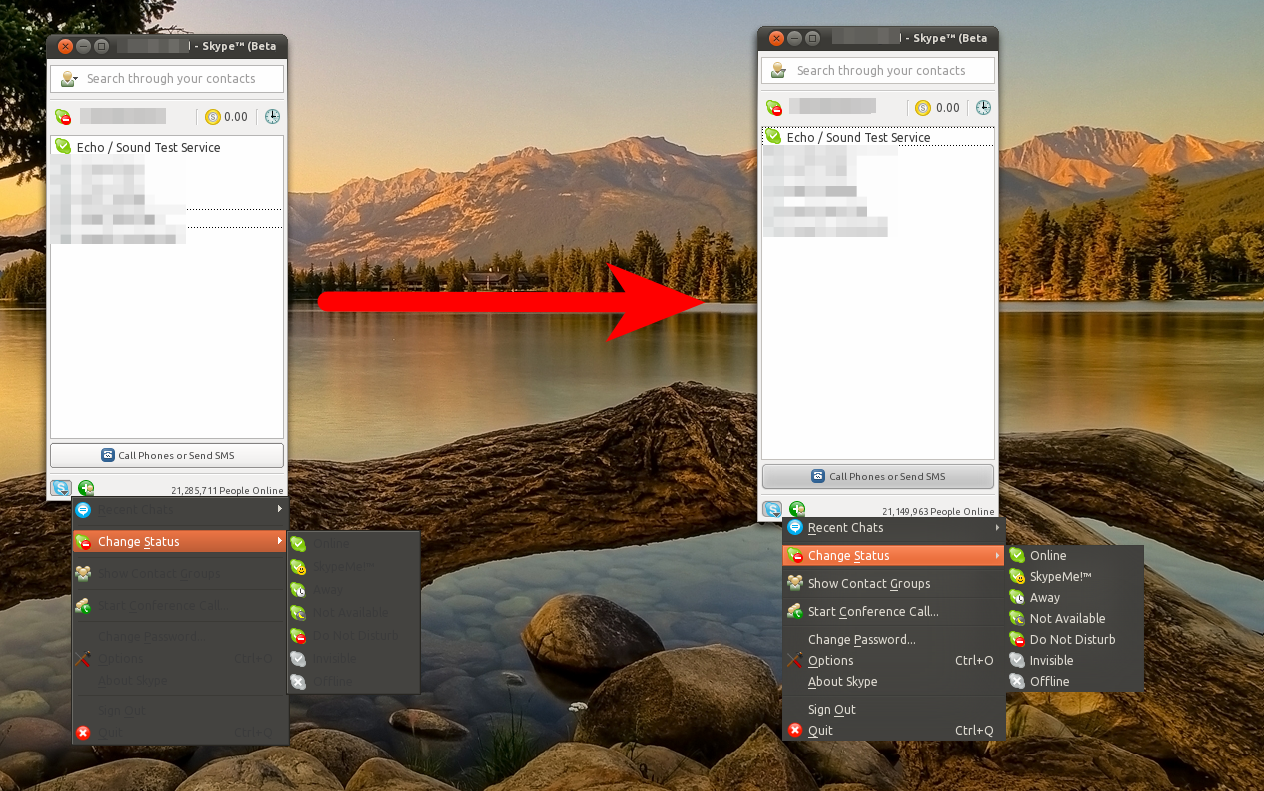Pick faded SkypeMe! status in left window submenu
The width and height of the screenshot is (1264, 791).
click(354, 566)
